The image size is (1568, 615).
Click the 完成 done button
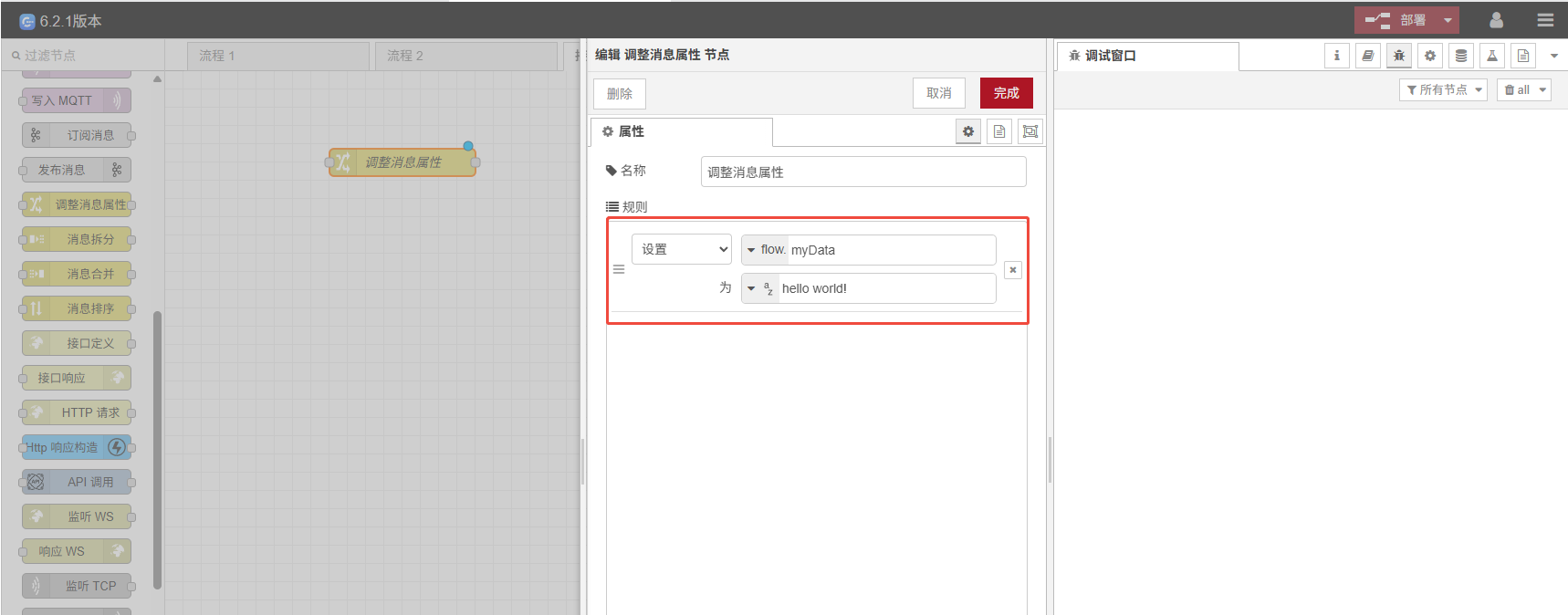click(1006, 93)
